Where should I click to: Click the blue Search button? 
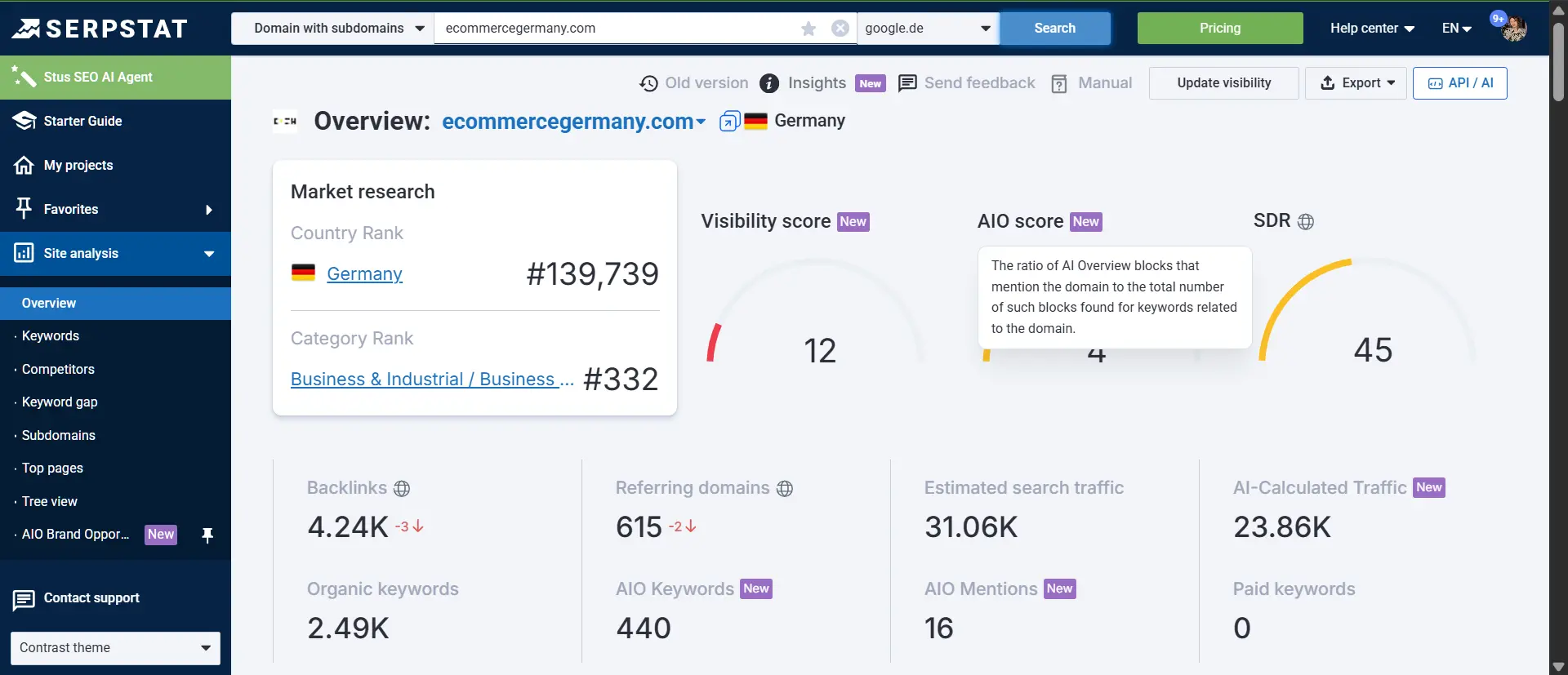click(x=1055, y=28)
